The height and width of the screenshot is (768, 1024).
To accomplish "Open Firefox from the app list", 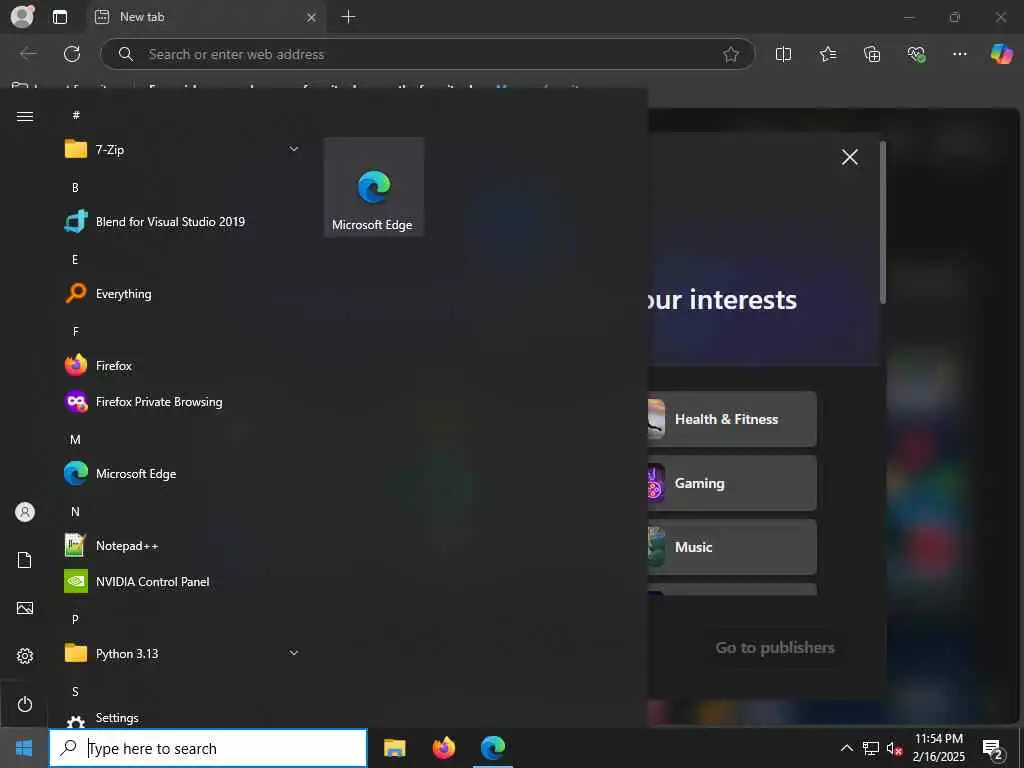I will pos(182,366).
